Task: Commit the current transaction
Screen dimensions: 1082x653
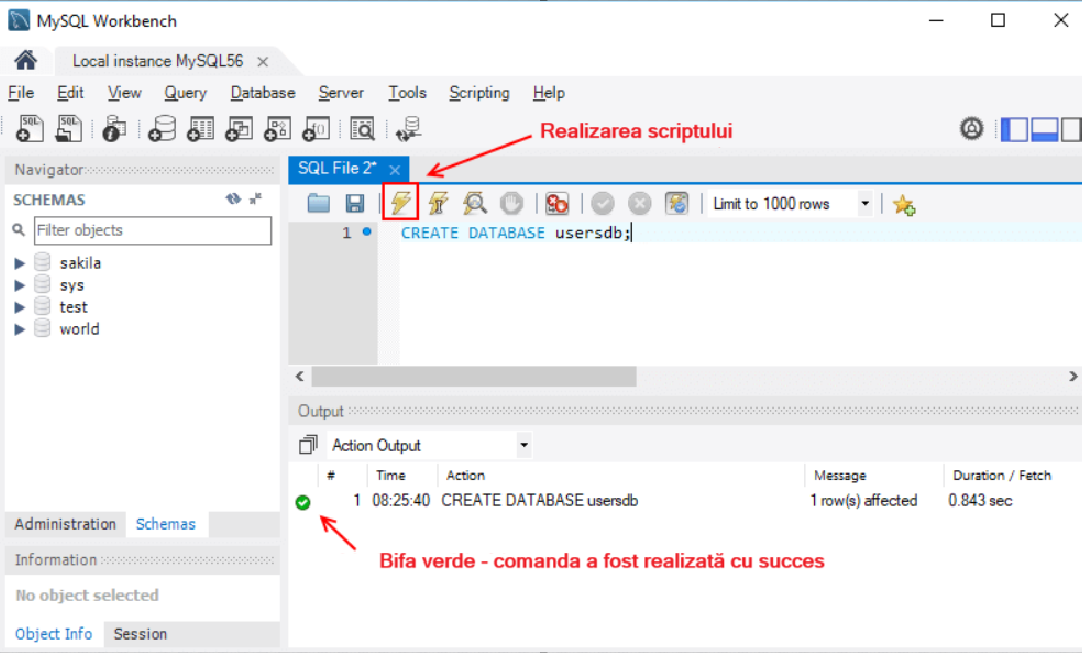Action: tap(602, 204)
